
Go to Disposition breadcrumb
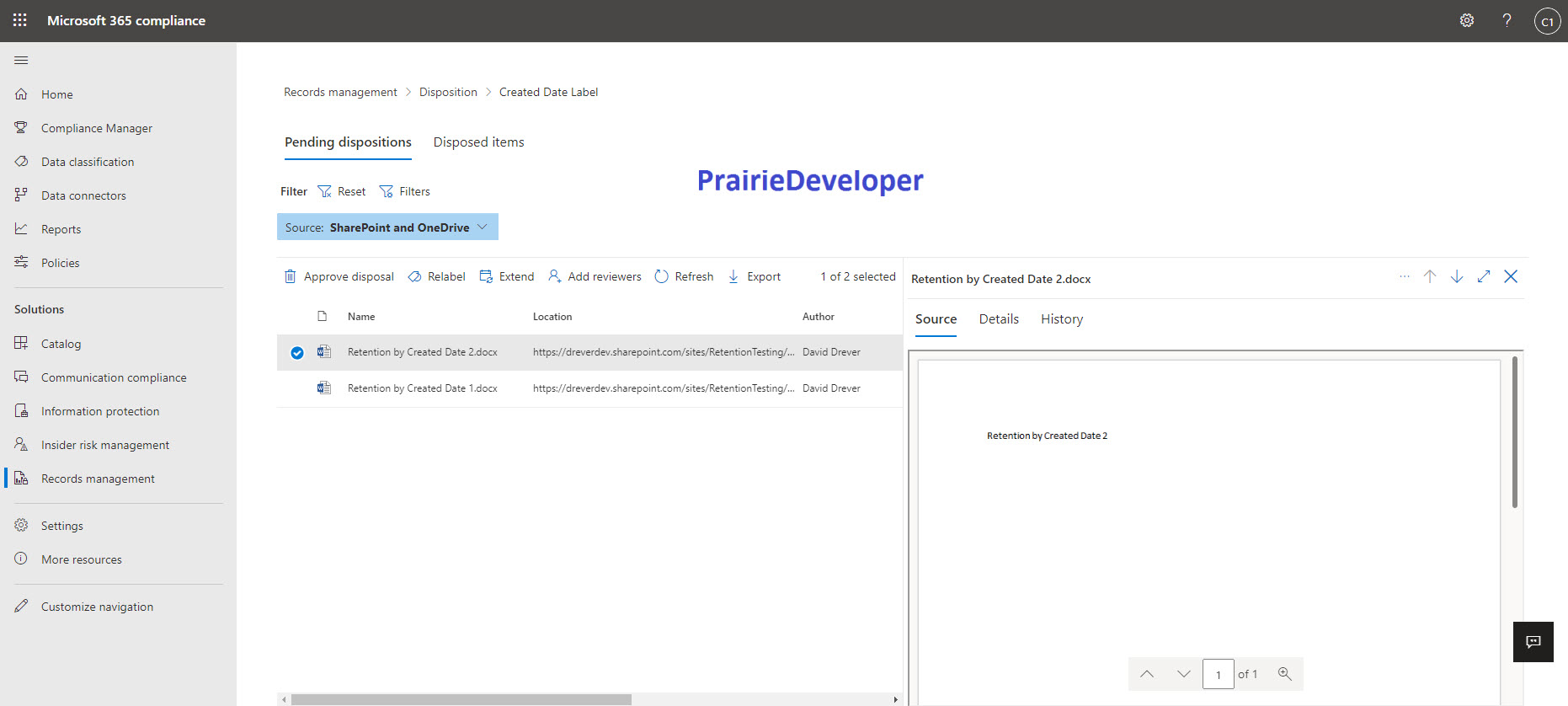(448, 92)
